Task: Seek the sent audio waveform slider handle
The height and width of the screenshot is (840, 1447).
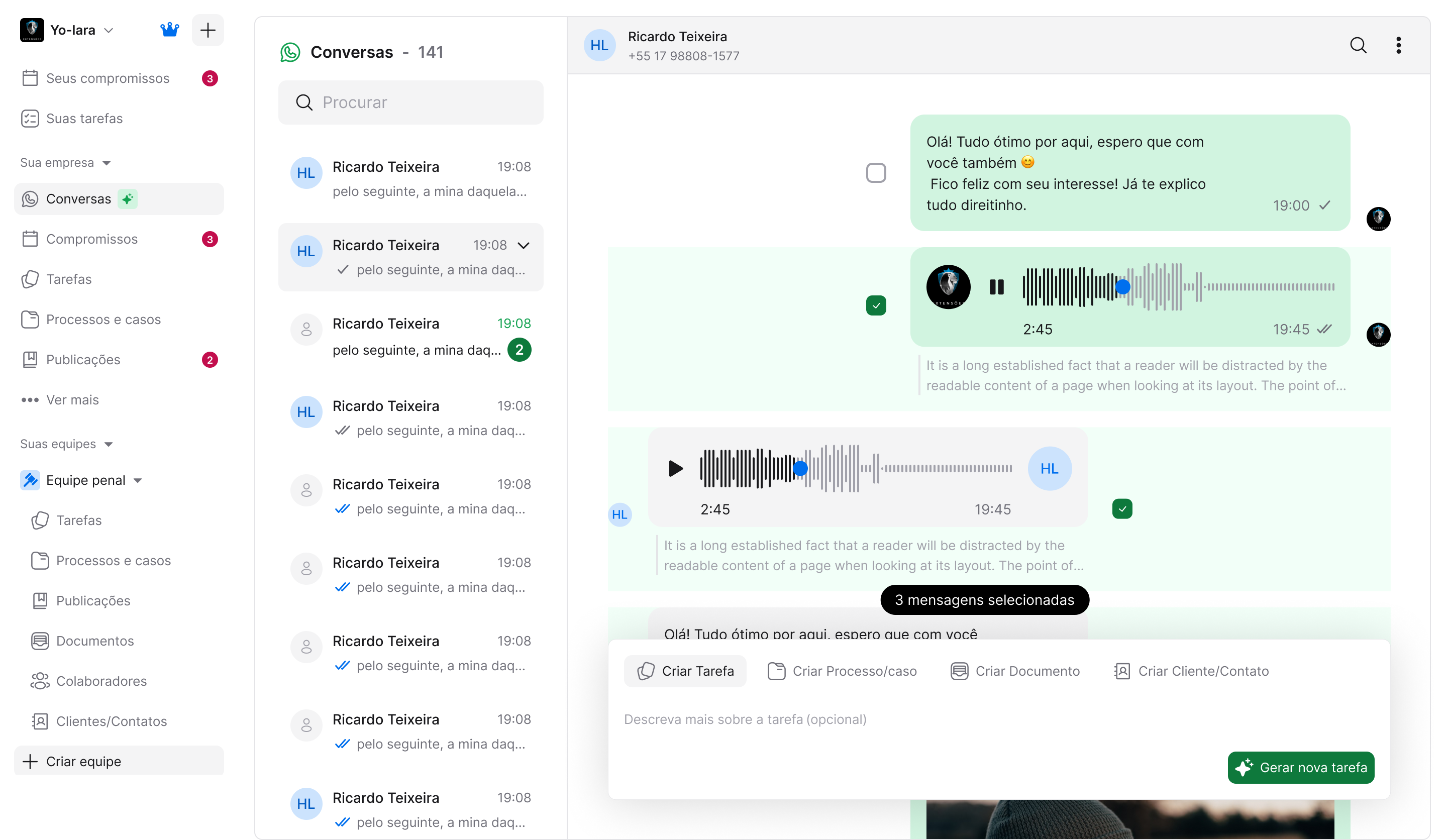Action: 1122,286
